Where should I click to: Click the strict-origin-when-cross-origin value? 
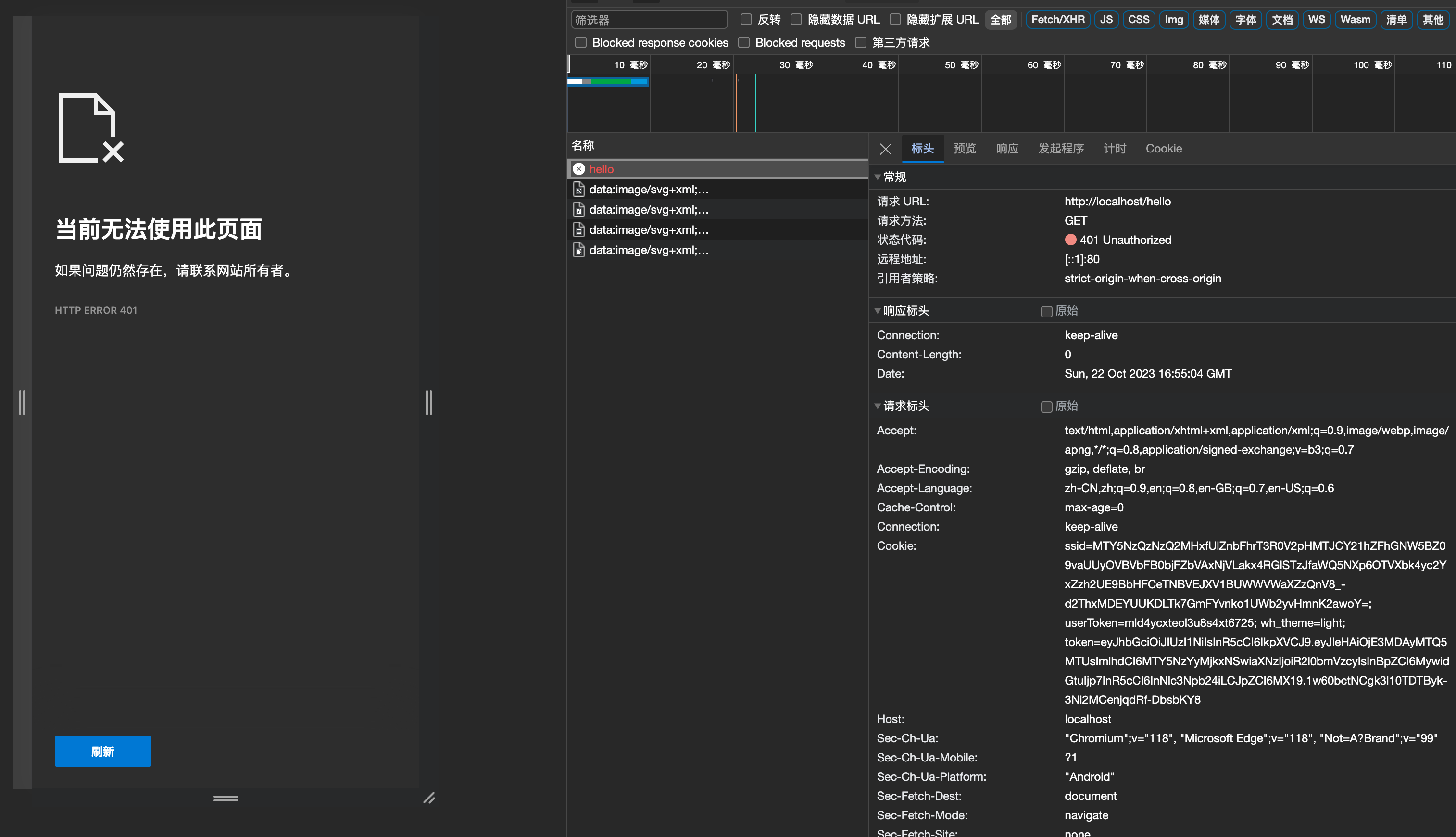(x=1143, y=278)
